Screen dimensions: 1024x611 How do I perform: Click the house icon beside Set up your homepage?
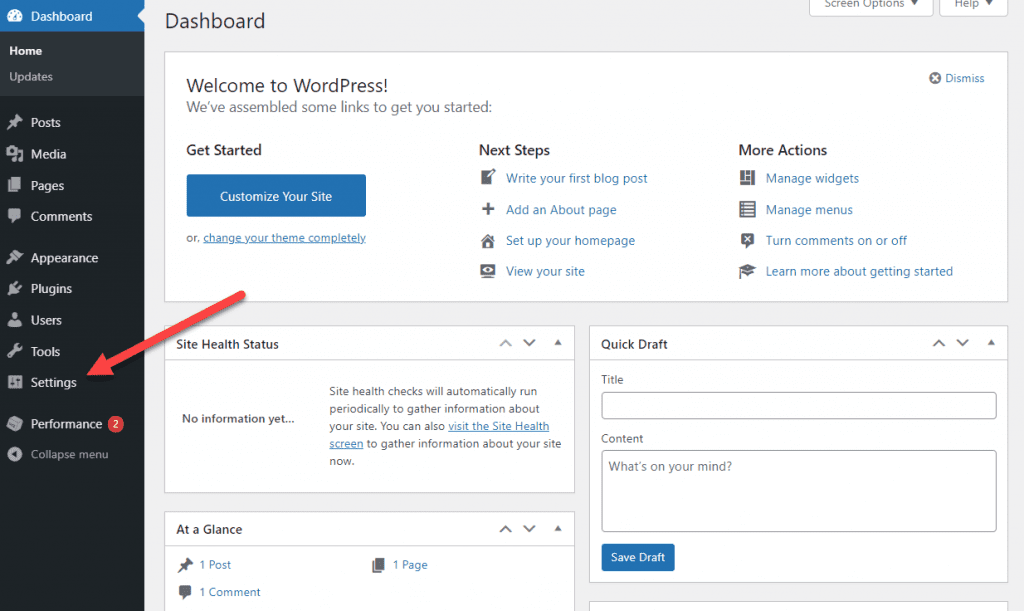pyautogui.click(x=488, y=241)
